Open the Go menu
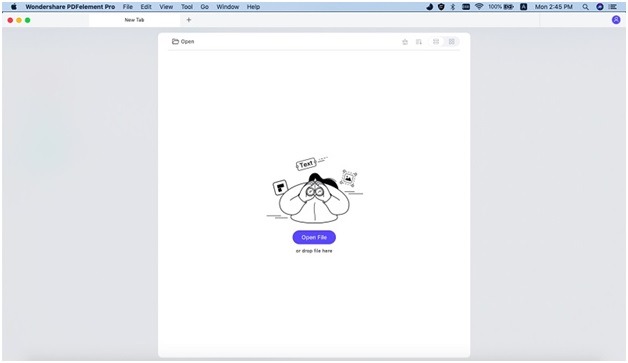Viewport: 628px width, 363px height. pos(204,7)
